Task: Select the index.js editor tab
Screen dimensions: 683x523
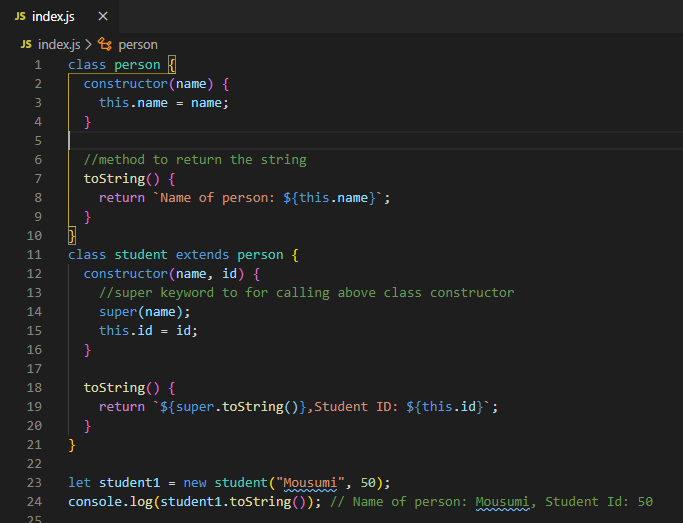Action: coord(60,17)
